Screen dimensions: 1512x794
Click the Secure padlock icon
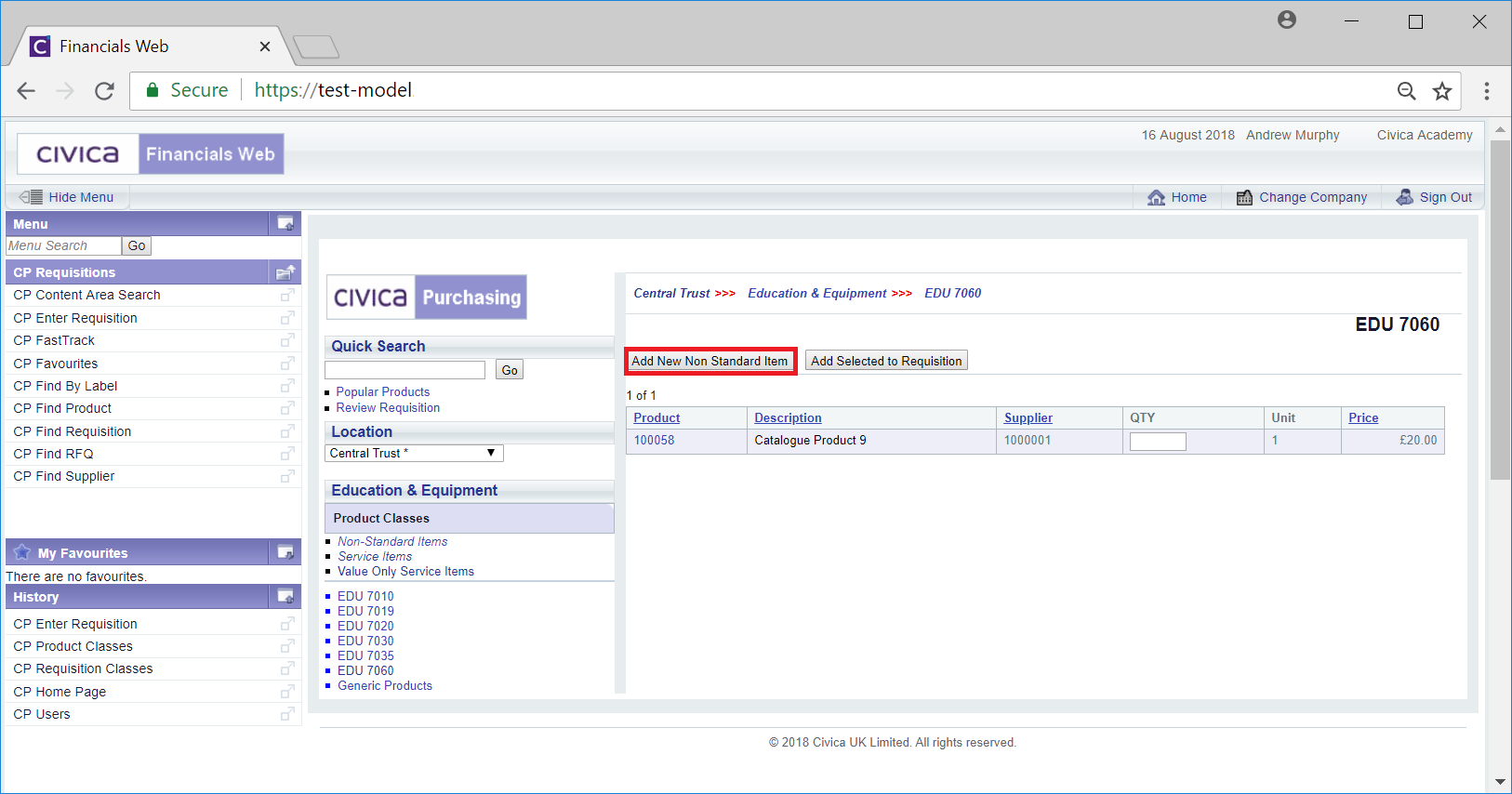[x=153, y=90]
